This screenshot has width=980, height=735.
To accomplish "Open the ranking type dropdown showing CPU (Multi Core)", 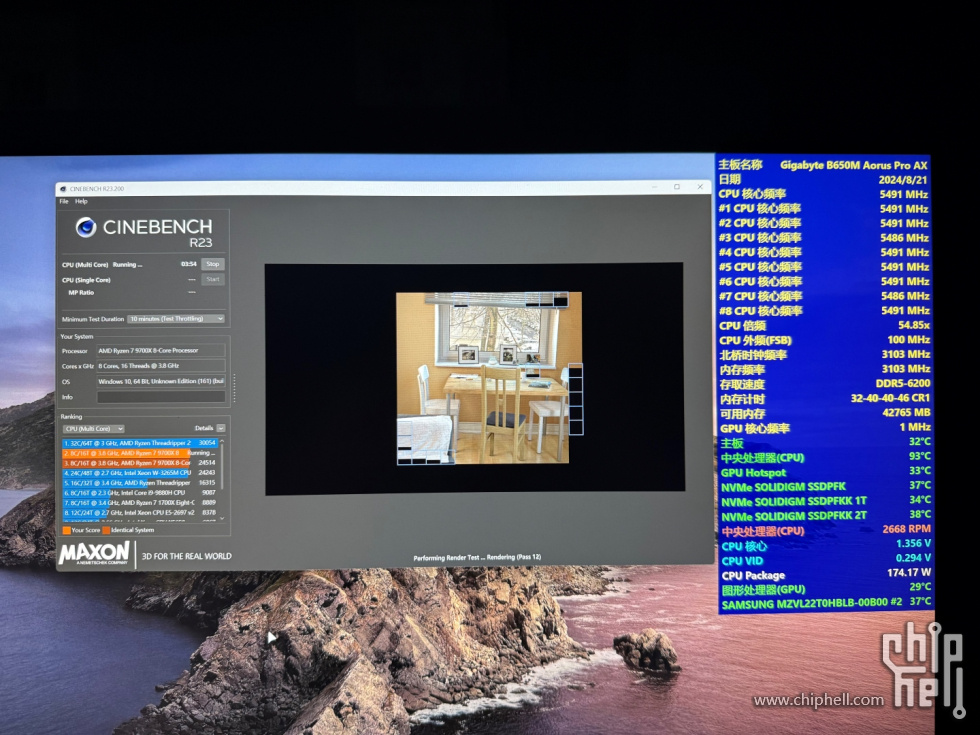I will coord(94,429).
